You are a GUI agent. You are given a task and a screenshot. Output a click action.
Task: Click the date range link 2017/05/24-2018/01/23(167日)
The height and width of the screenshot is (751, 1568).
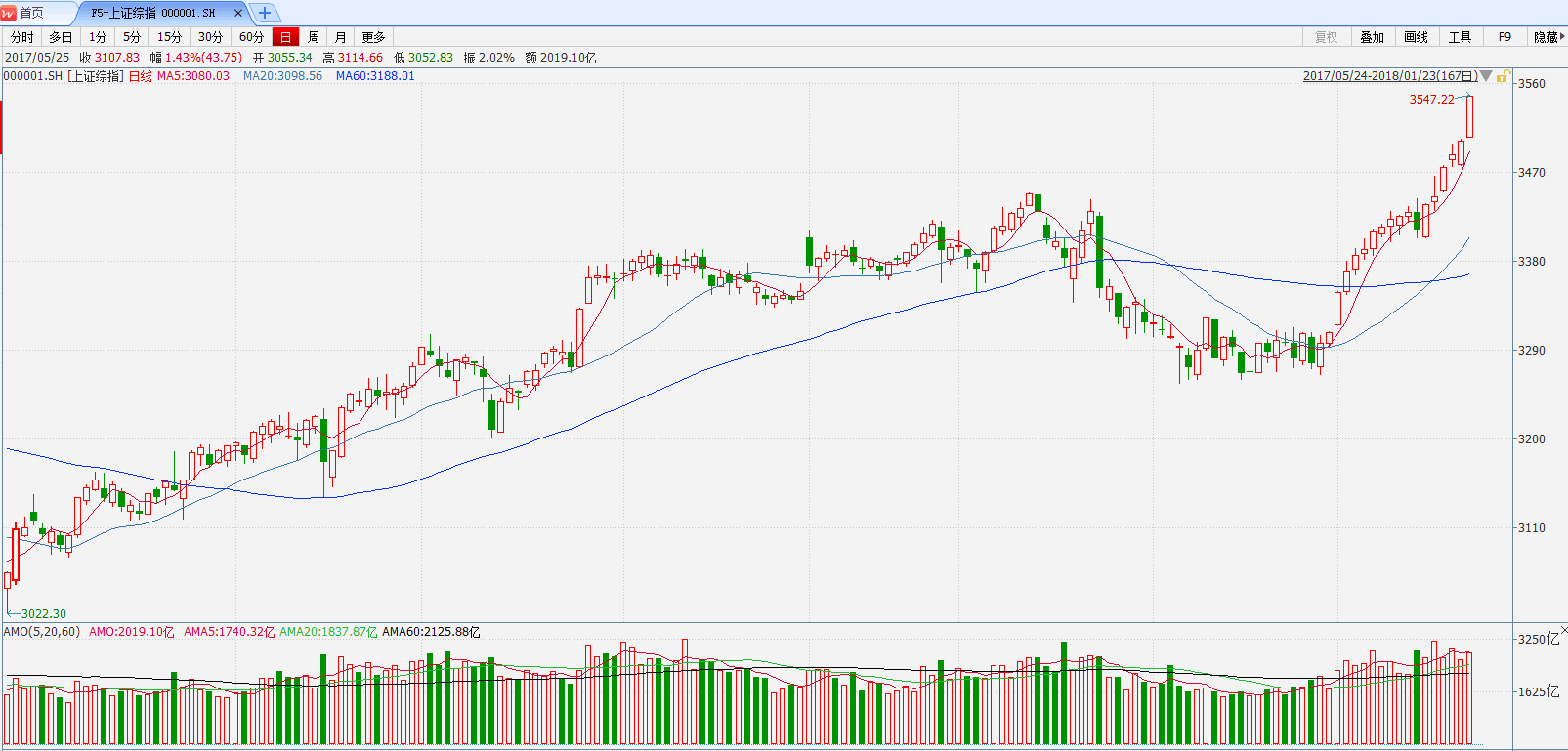point(1390,76)
